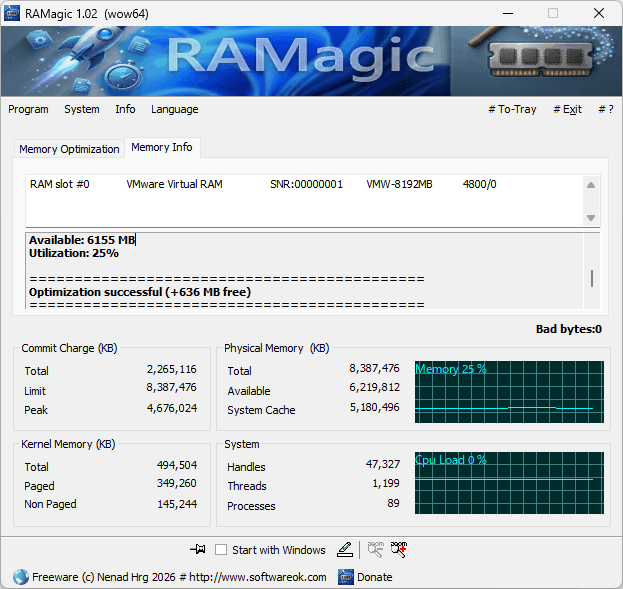Open the Program menu
623x589 pixels.
tap(28, 109)
